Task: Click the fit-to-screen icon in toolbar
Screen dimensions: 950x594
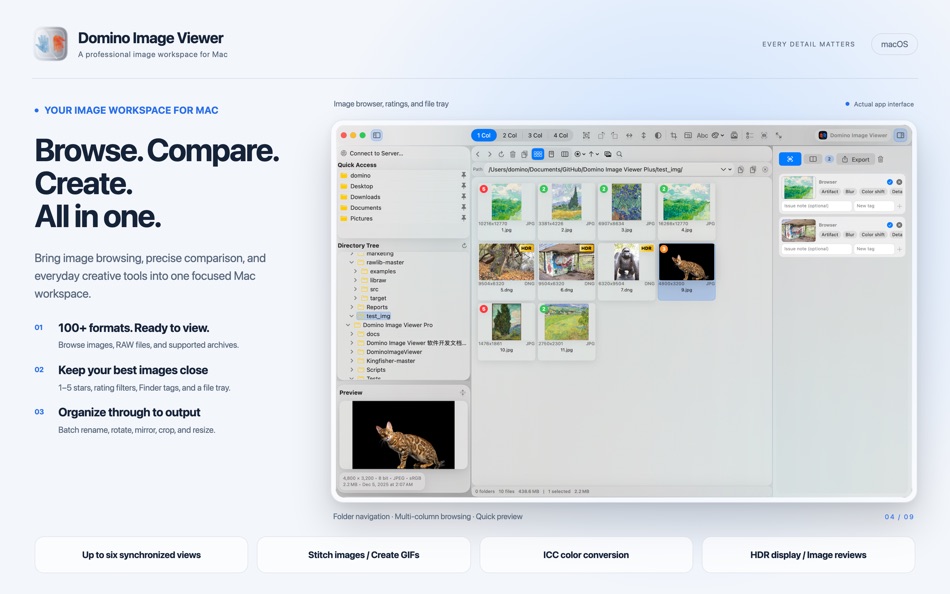Action: pyautogui.click(x=586, y=135)
